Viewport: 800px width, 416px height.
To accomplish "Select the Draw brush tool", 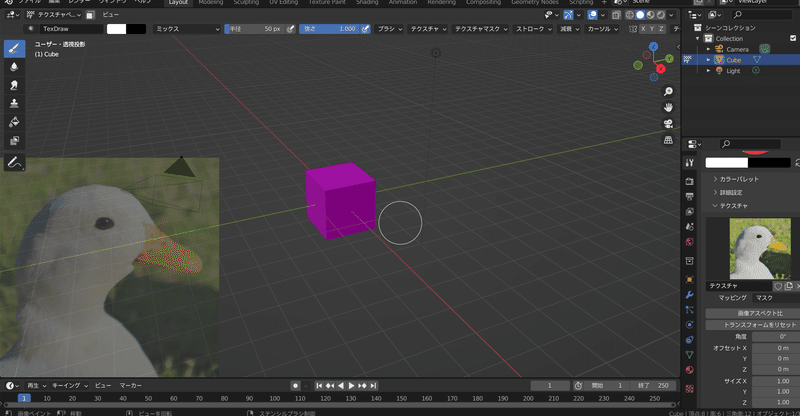I will point(14,48).
